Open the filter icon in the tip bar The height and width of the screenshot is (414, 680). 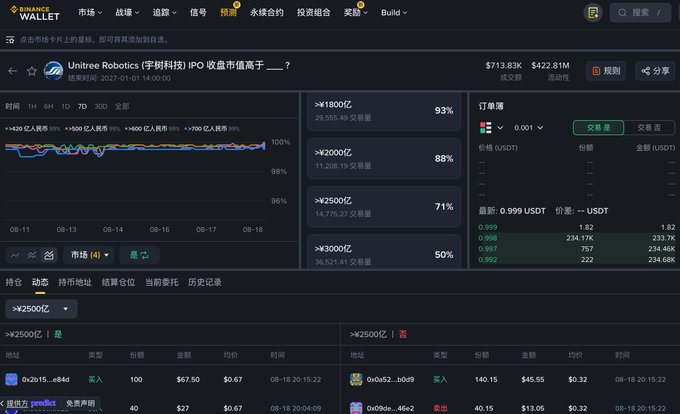pyautogui.click(x=10, y=40)
